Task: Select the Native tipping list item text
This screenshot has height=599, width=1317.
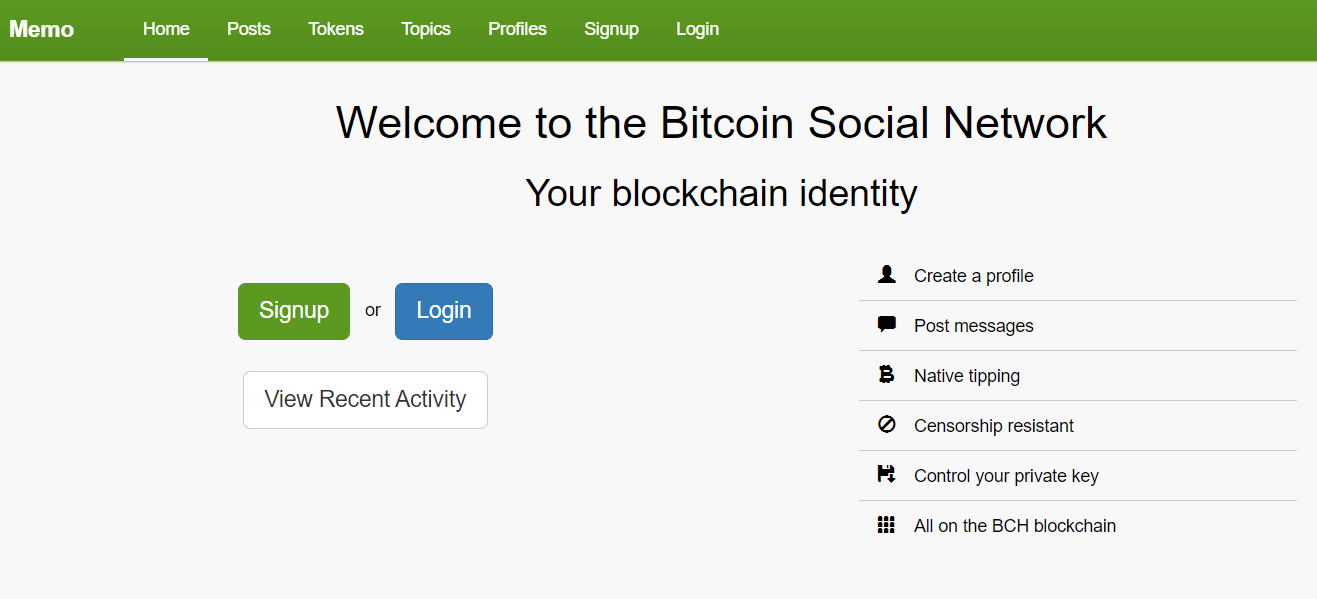Action: click(967, 376)
